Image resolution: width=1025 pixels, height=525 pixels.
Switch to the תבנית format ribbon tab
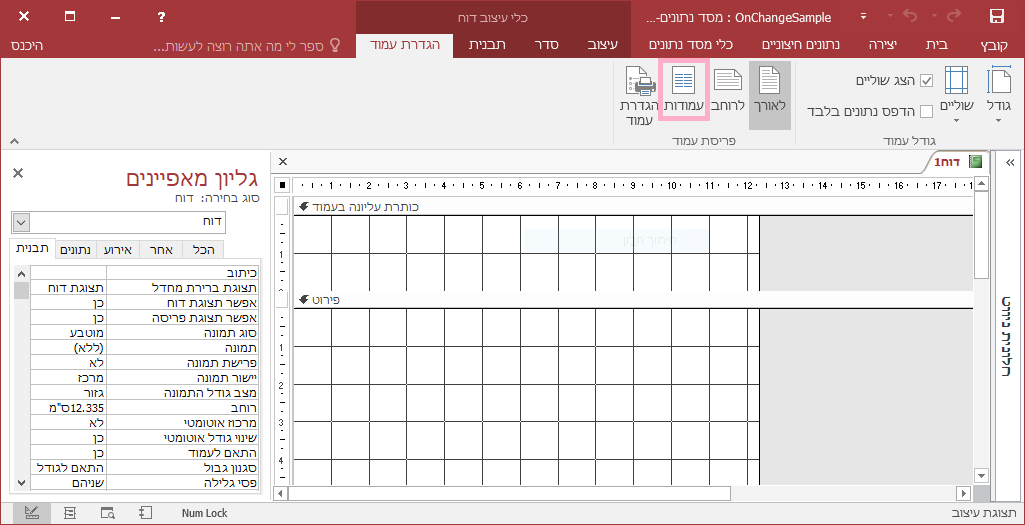pos(488,46)
